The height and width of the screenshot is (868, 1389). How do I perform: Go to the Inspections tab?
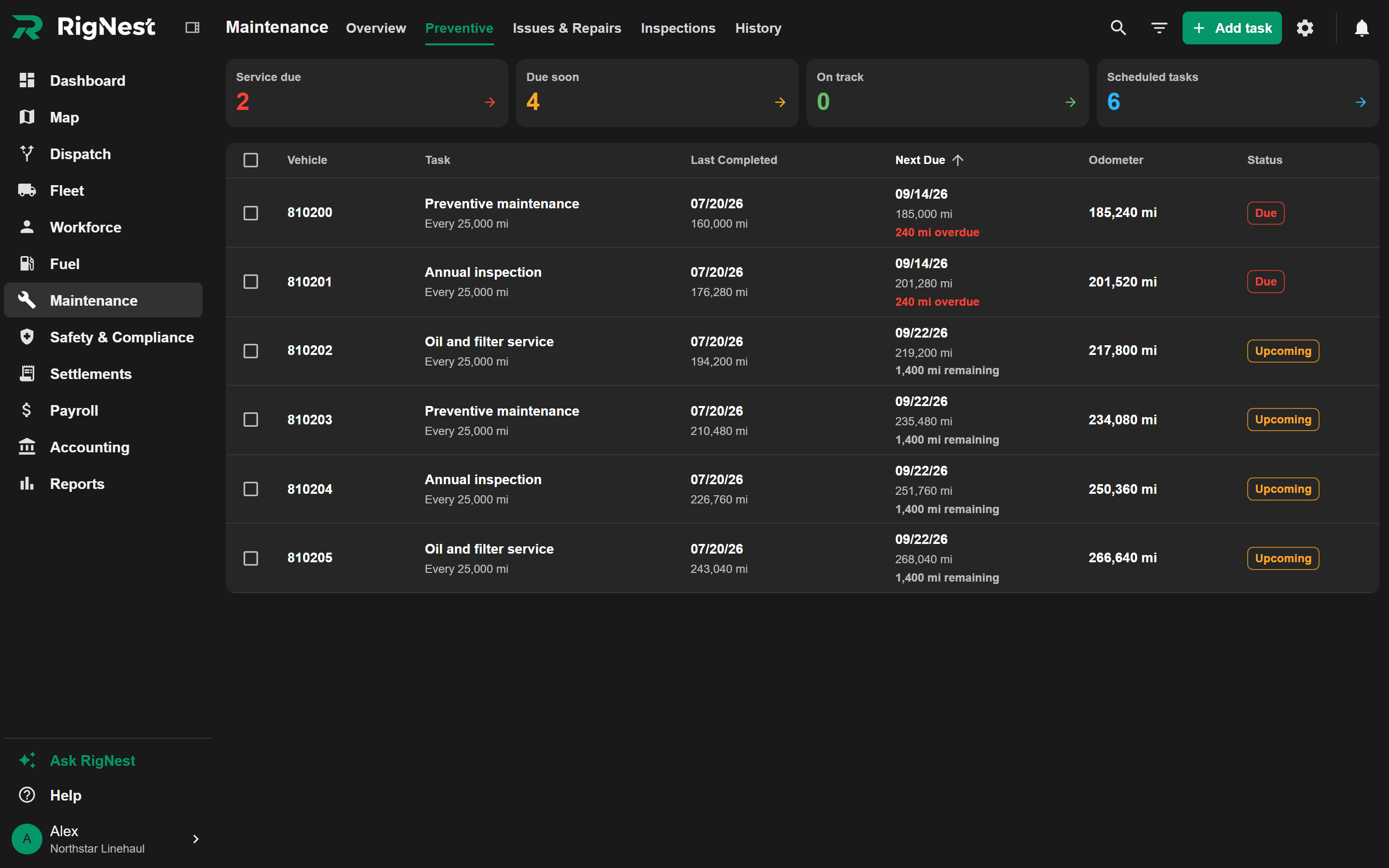(x=678, y=28)
